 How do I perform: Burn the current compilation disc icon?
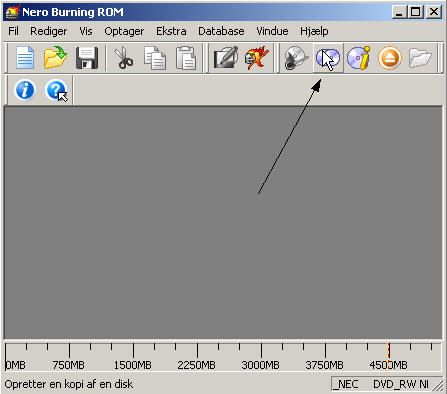click(x=296, y=58)
